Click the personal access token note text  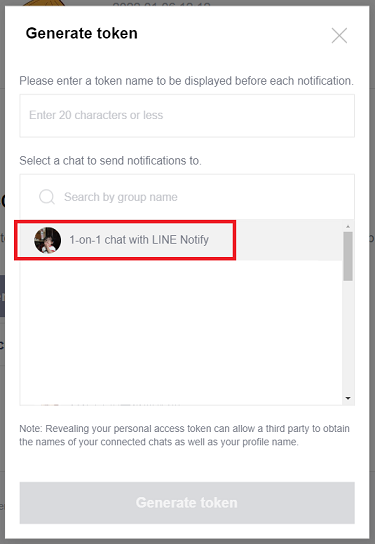pyautogui.click(x=184, y=435)
